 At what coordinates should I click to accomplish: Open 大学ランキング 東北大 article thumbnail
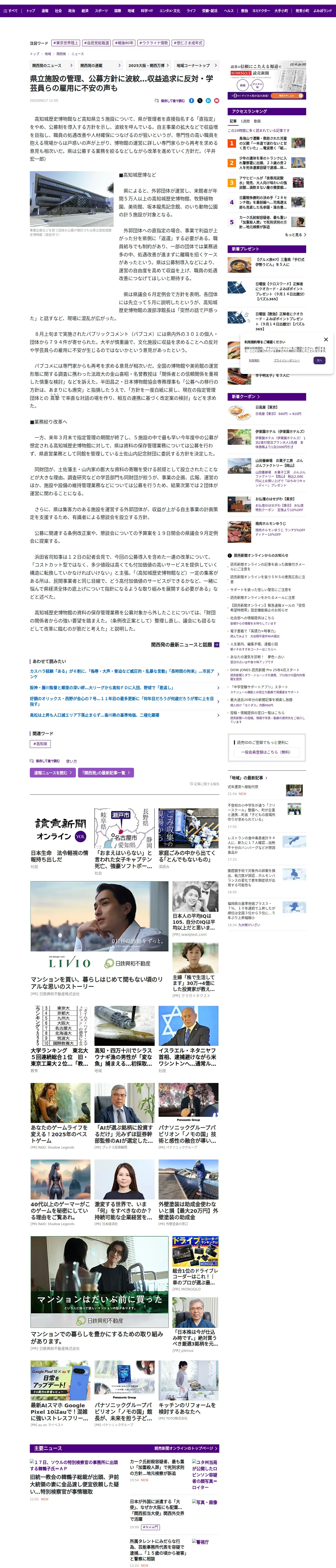(x=60, y=1026)
